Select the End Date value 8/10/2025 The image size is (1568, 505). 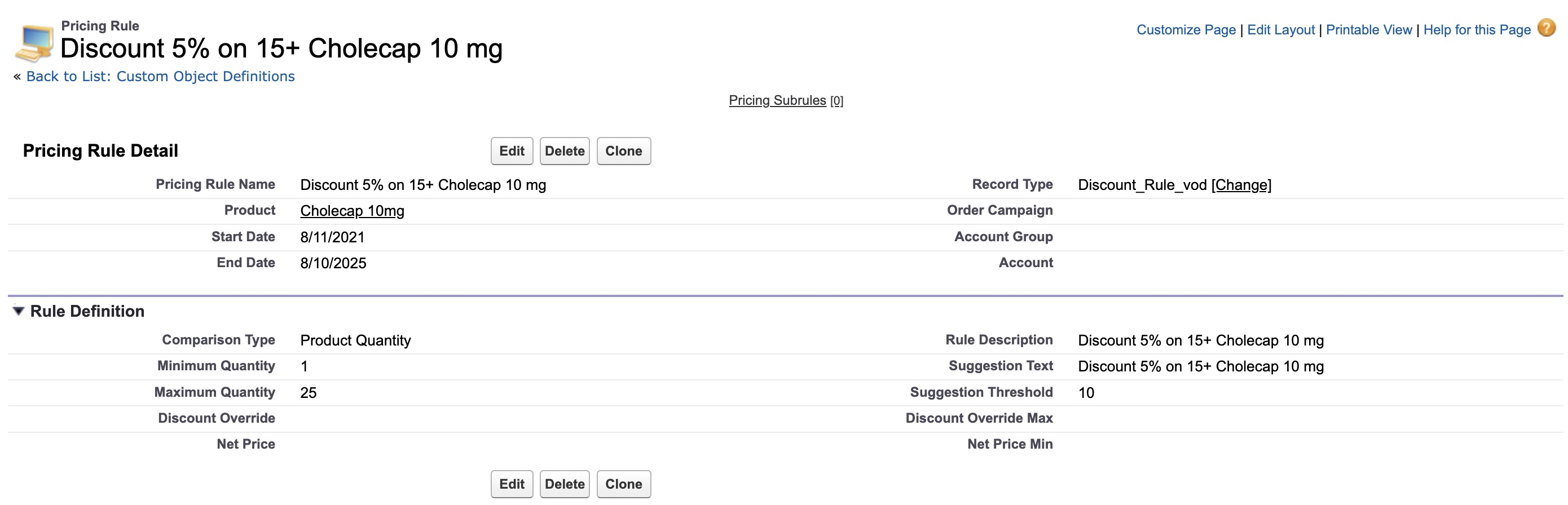(333, 263)
